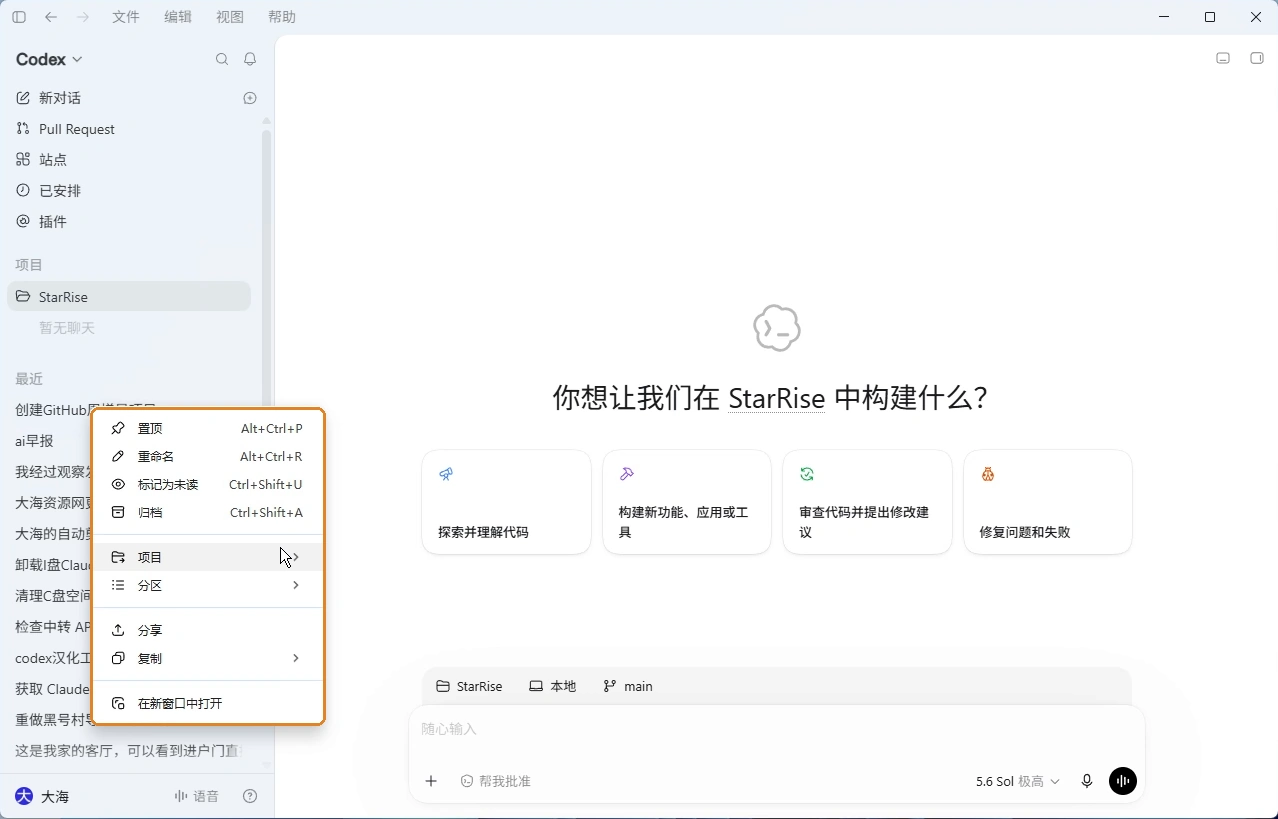Select the 构建新功能、应用或工具 card

point(686,502)
